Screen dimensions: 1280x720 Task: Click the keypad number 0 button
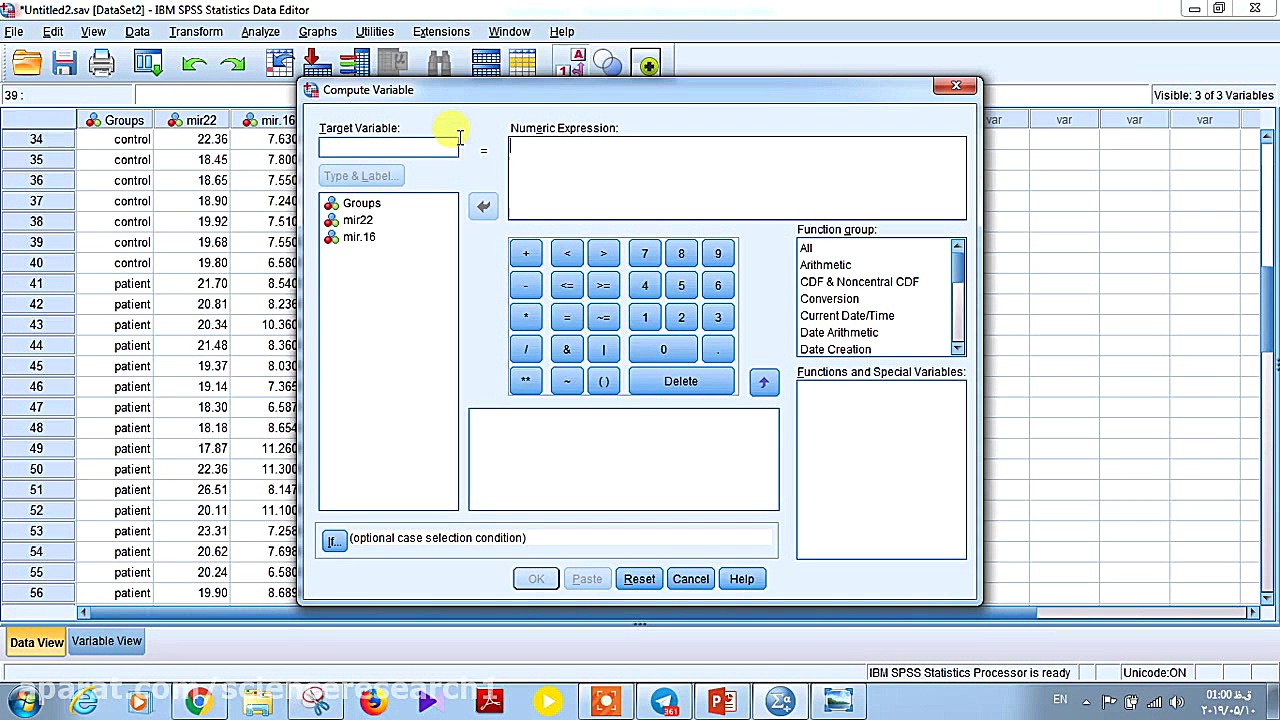coord(663,349)
